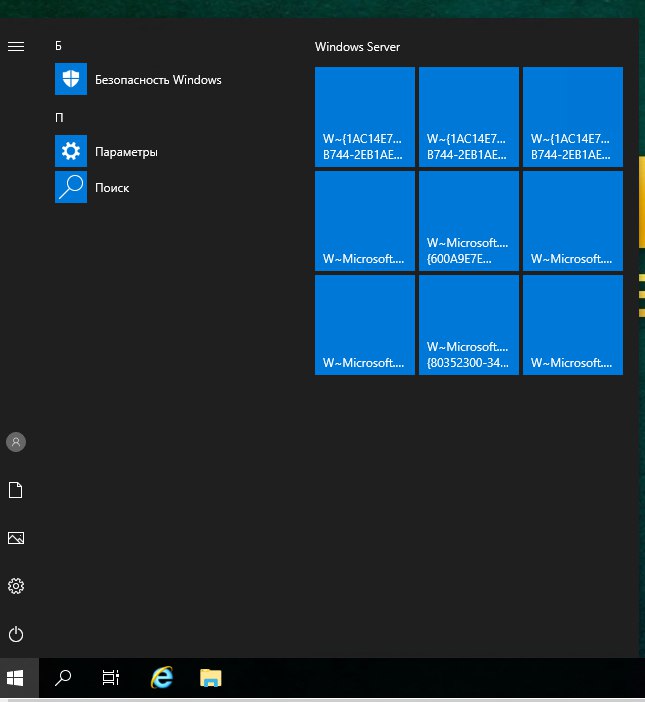Viewport: 645px width, 702px height.
Task: Open Settings gear in the Start sidebar
Action: coord(16,586)
